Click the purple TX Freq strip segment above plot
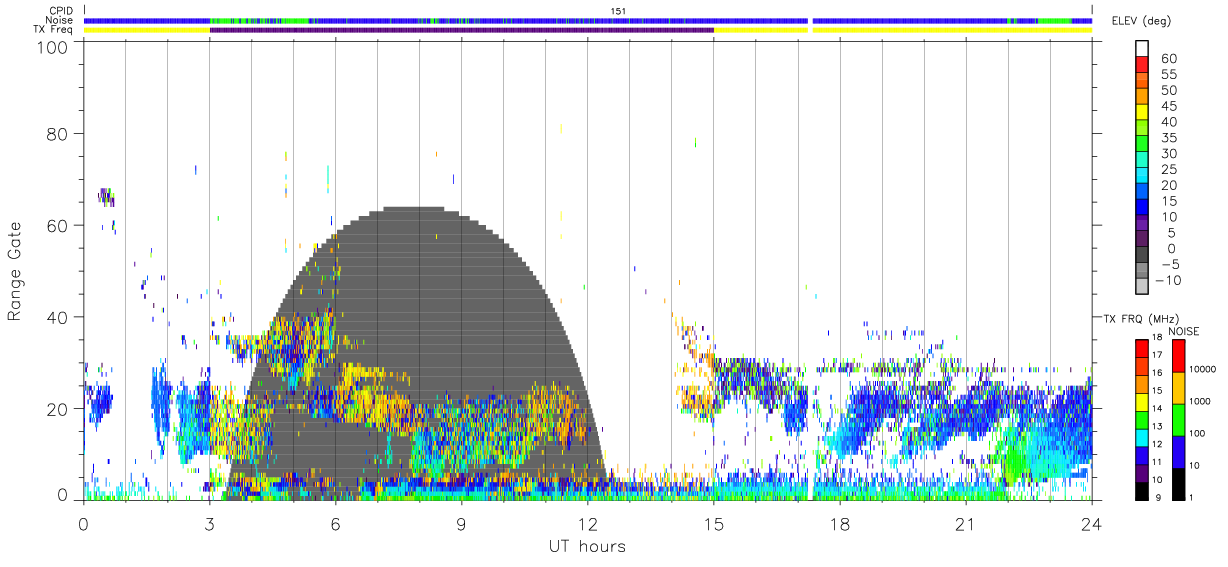Viewport: 1228px width, 567px height. [x=462, y=30]
